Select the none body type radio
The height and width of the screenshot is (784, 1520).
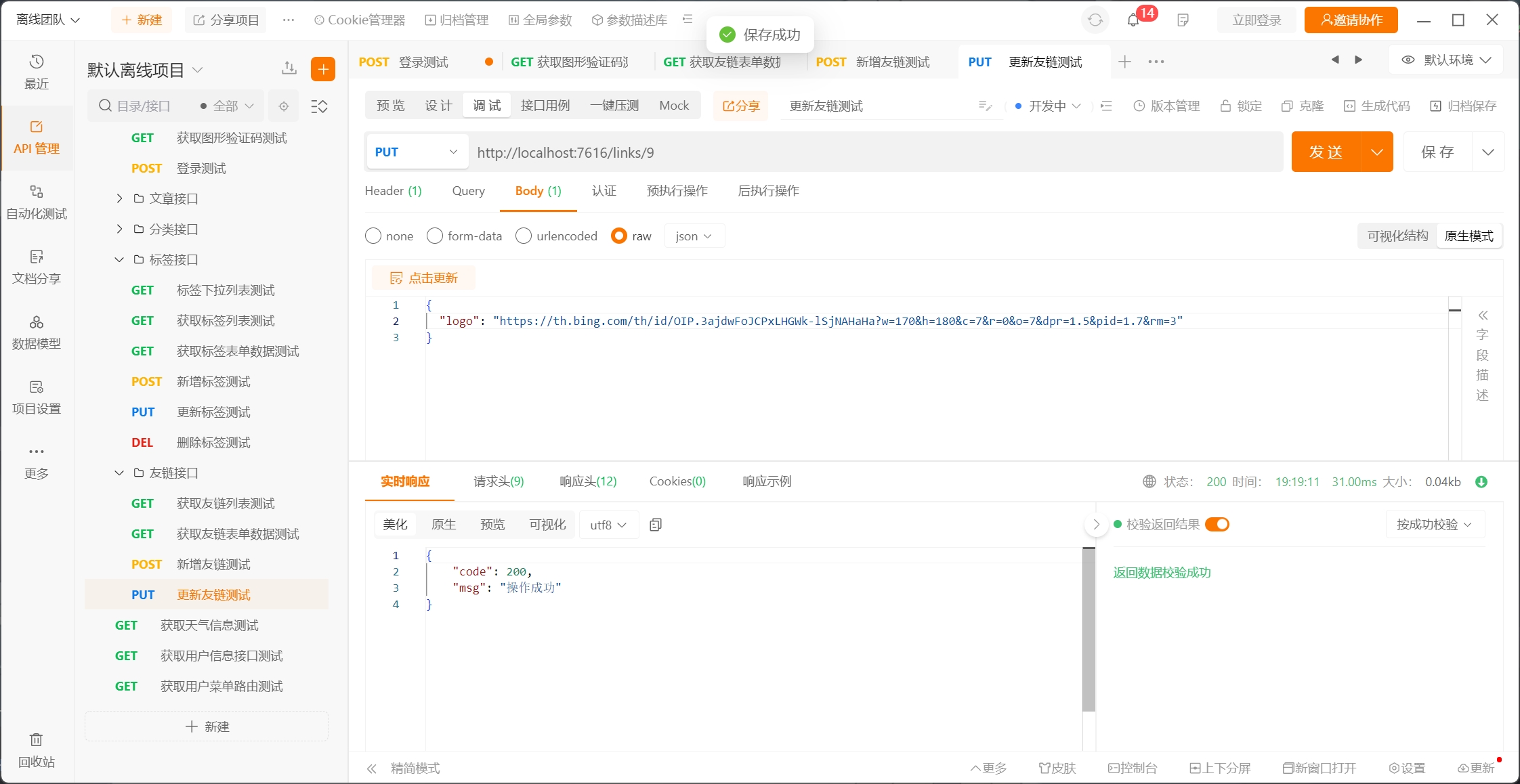tap(373, 236)
